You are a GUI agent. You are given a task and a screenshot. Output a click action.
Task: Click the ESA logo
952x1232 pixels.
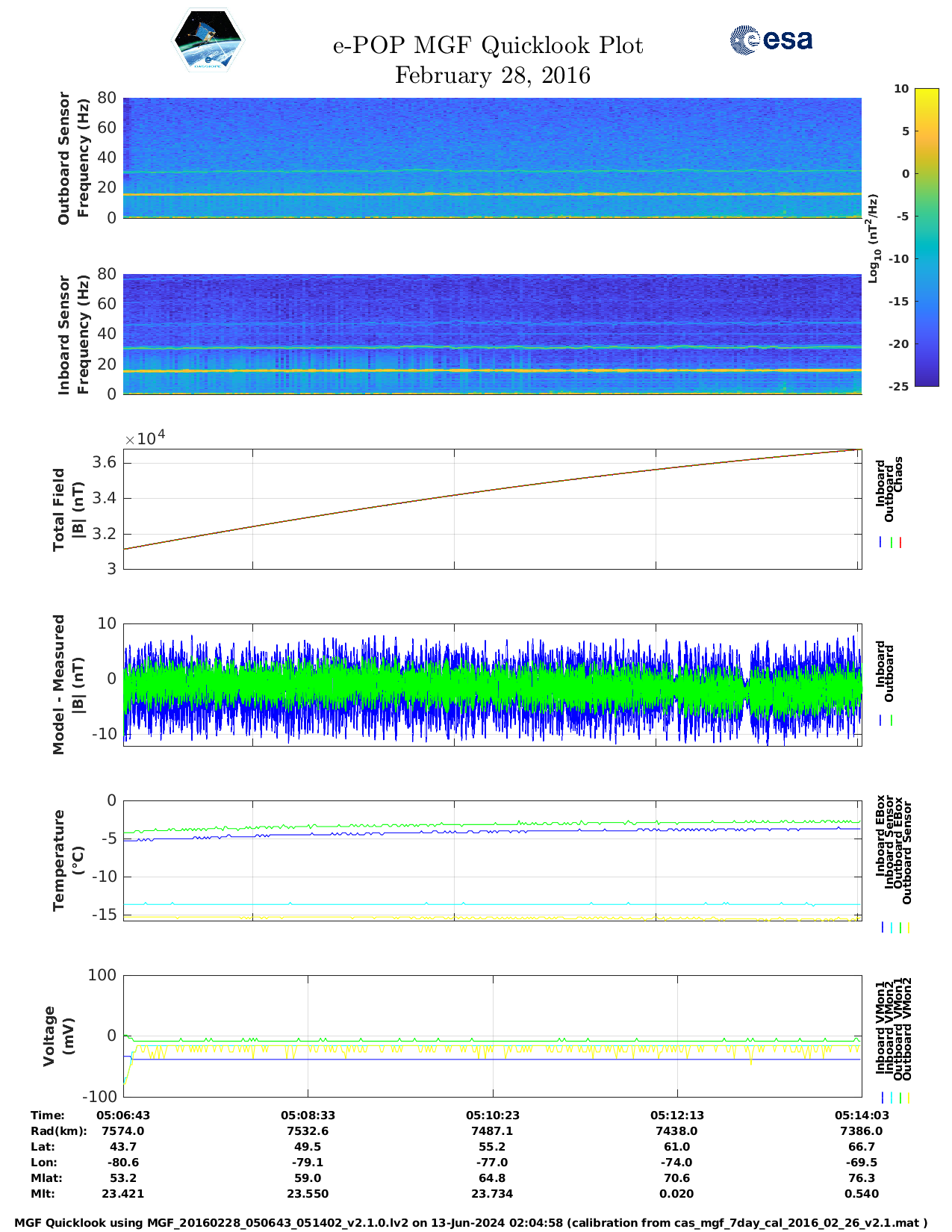[x=771, y=40]
